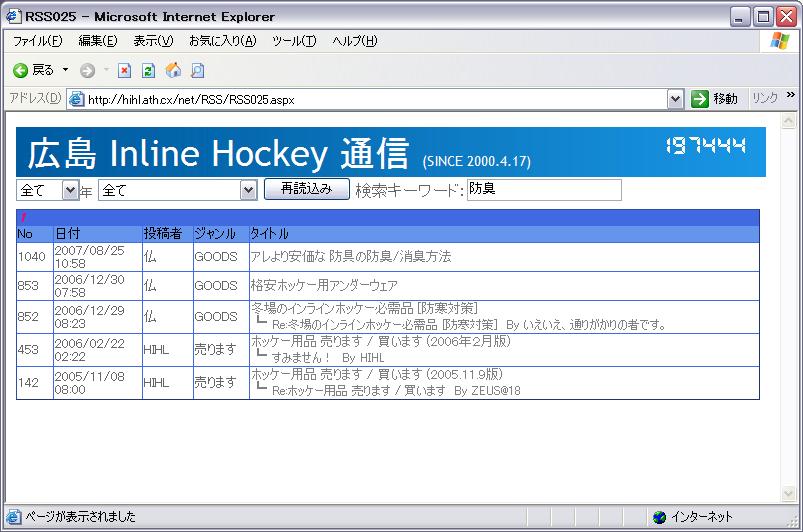Click the green 移動 (Go) arrow

pos(700,99)
